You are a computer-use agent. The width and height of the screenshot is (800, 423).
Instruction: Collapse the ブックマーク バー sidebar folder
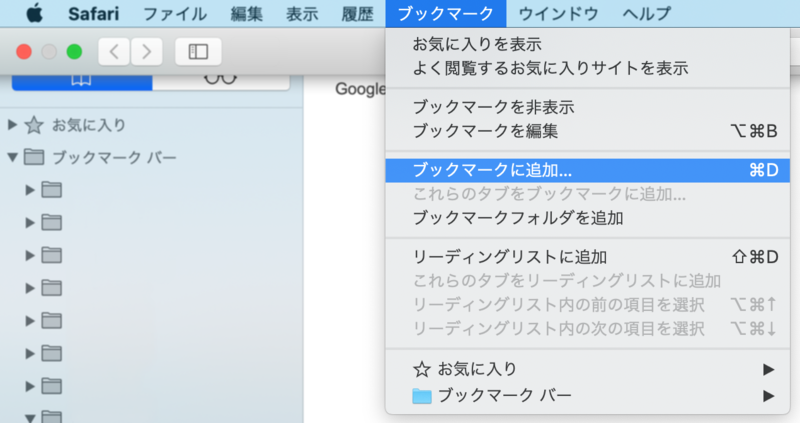12,158
